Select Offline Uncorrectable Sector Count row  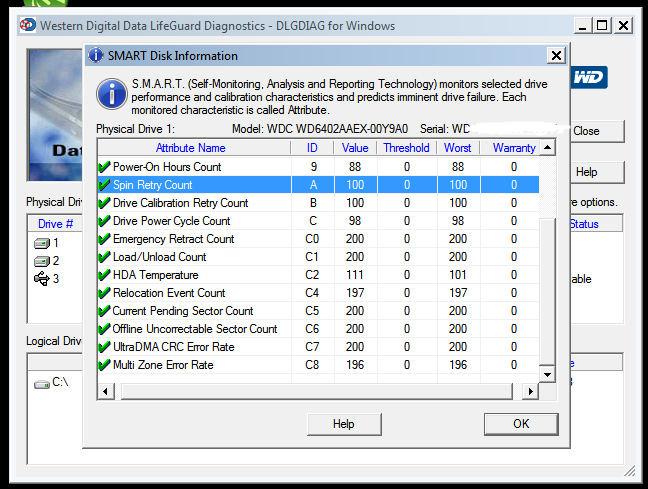click(318, 329)
